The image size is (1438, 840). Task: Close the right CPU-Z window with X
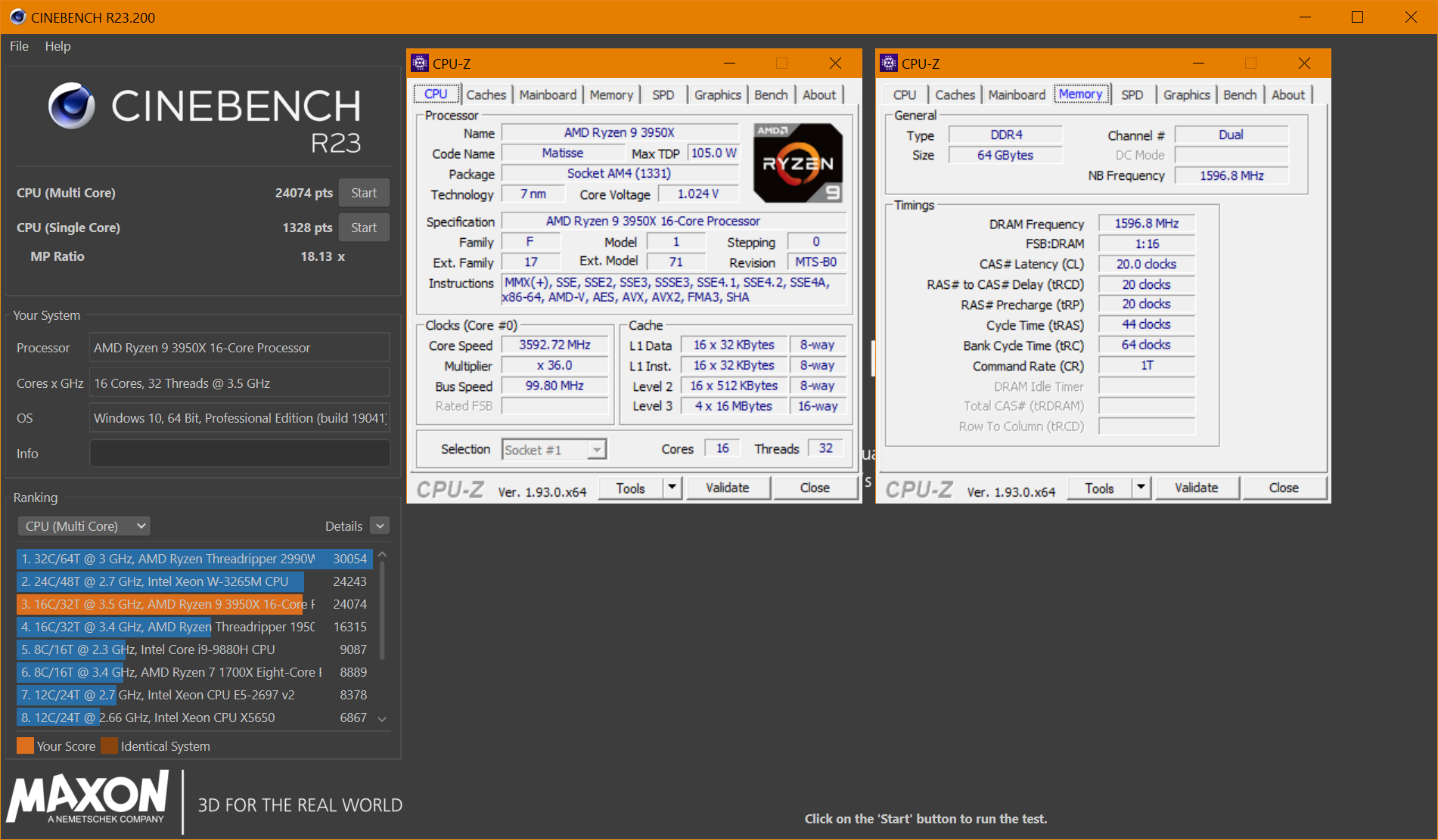(1304, 64)
